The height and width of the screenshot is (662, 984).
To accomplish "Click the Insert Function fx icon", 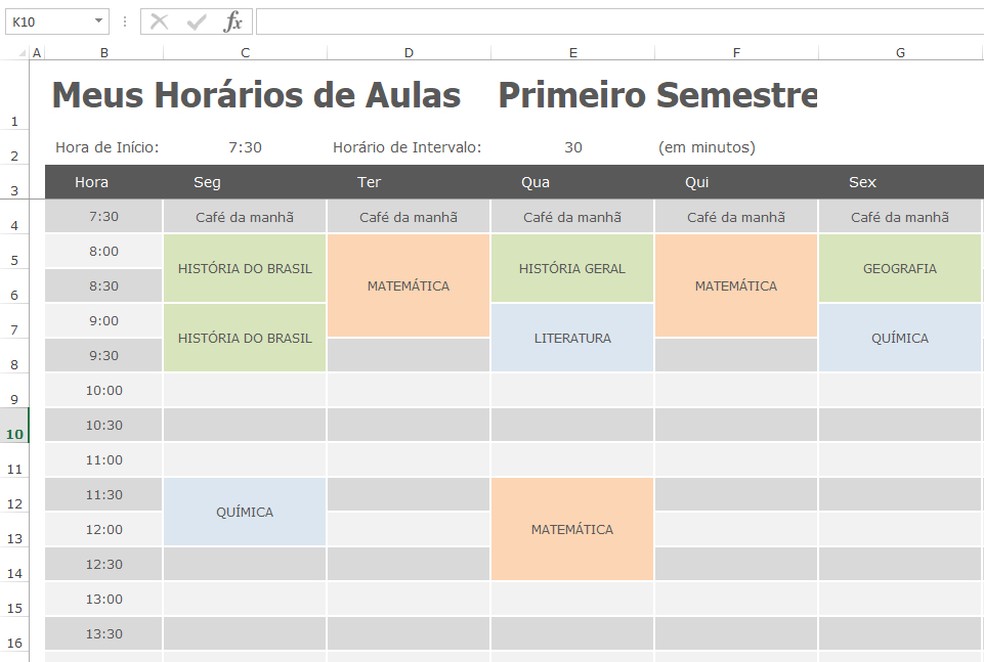I will tap(233, 21).
